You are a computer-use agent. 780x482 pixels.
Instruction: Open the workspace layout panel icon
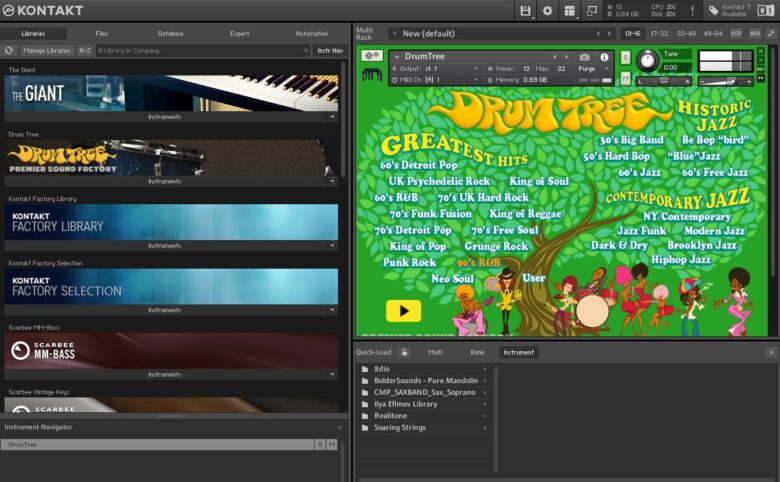(570, 10)
